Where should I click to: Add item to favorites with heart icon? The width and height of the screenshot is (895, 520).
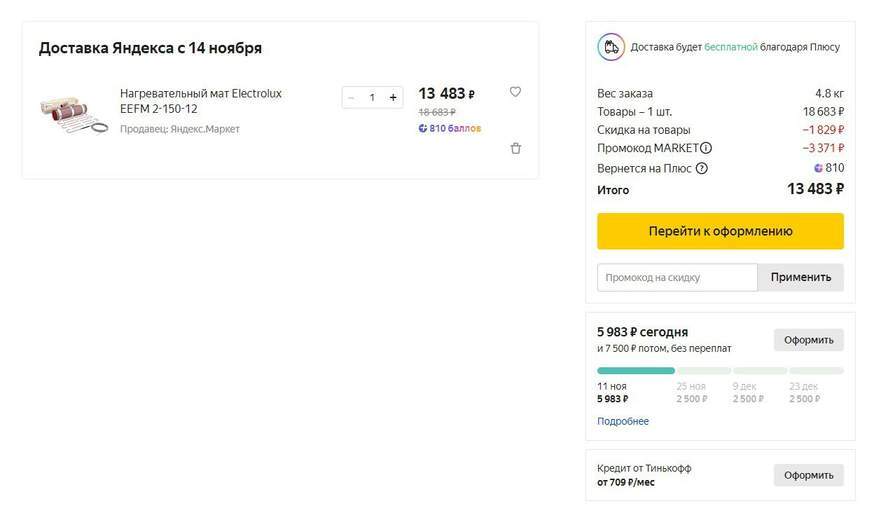point(515,92)
